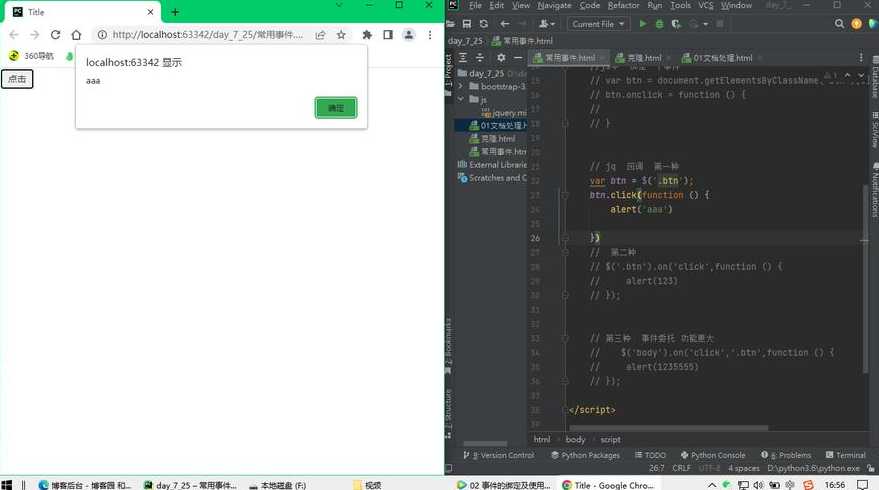Open PyCharm VCS menu
879x490 pixels.
(x=705, y=5)
